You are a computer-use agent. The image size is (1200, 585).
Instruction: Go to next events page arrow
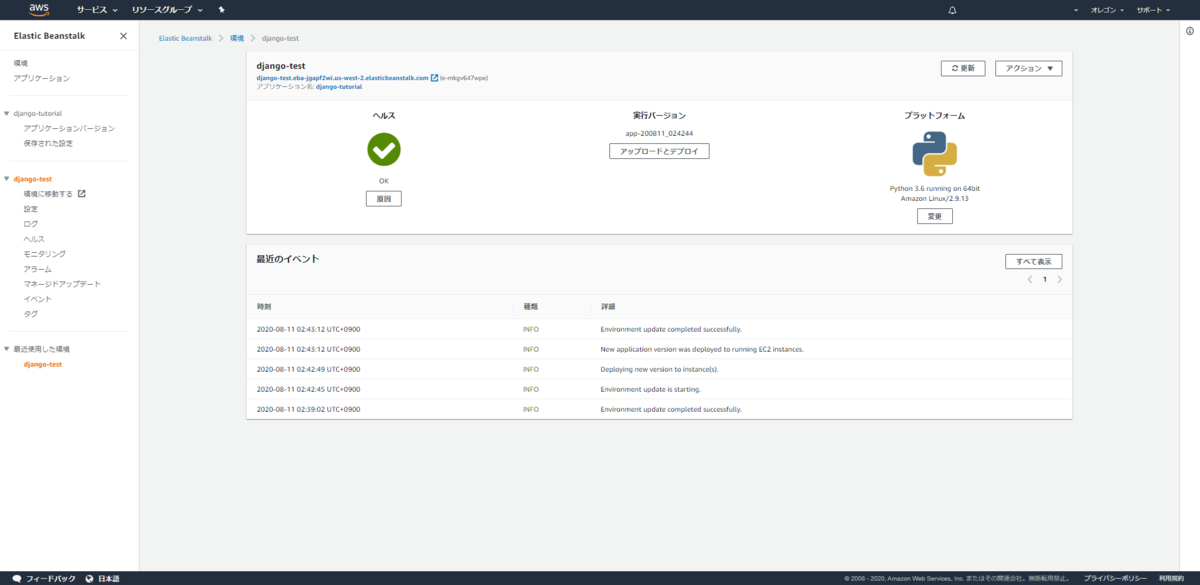tap(1059, 280)
